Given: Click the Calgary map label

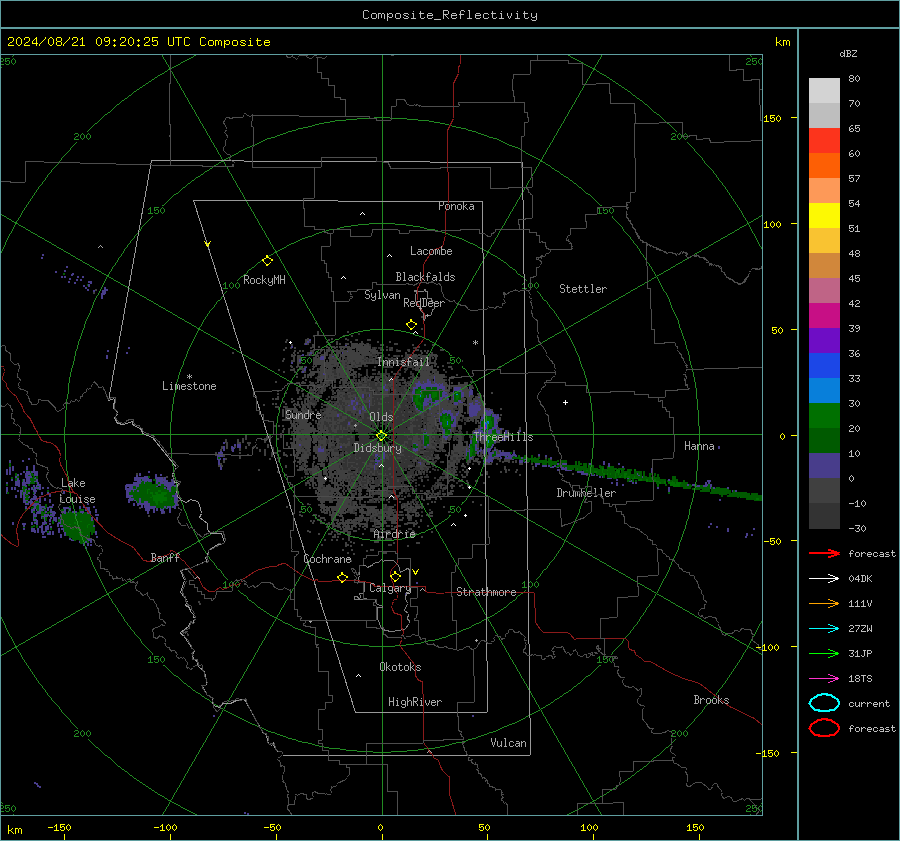Looking at the screenshot, I should point(390,588).
